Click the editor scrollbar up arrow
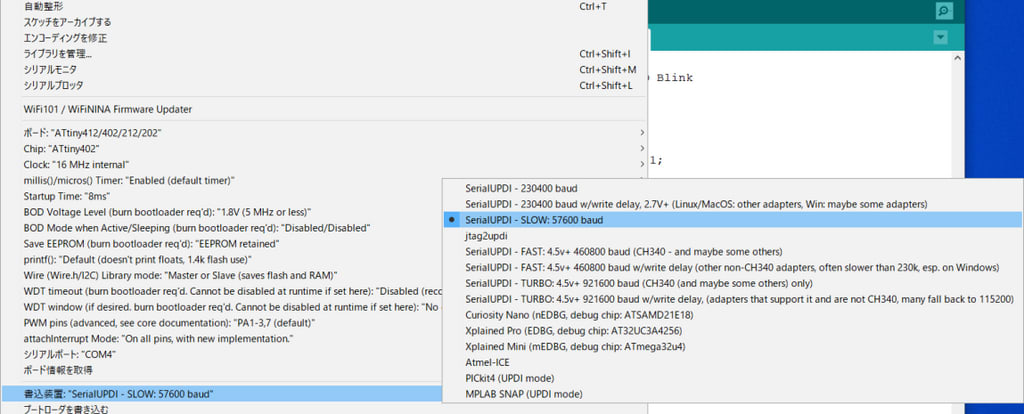 click(x=957, y=58)
